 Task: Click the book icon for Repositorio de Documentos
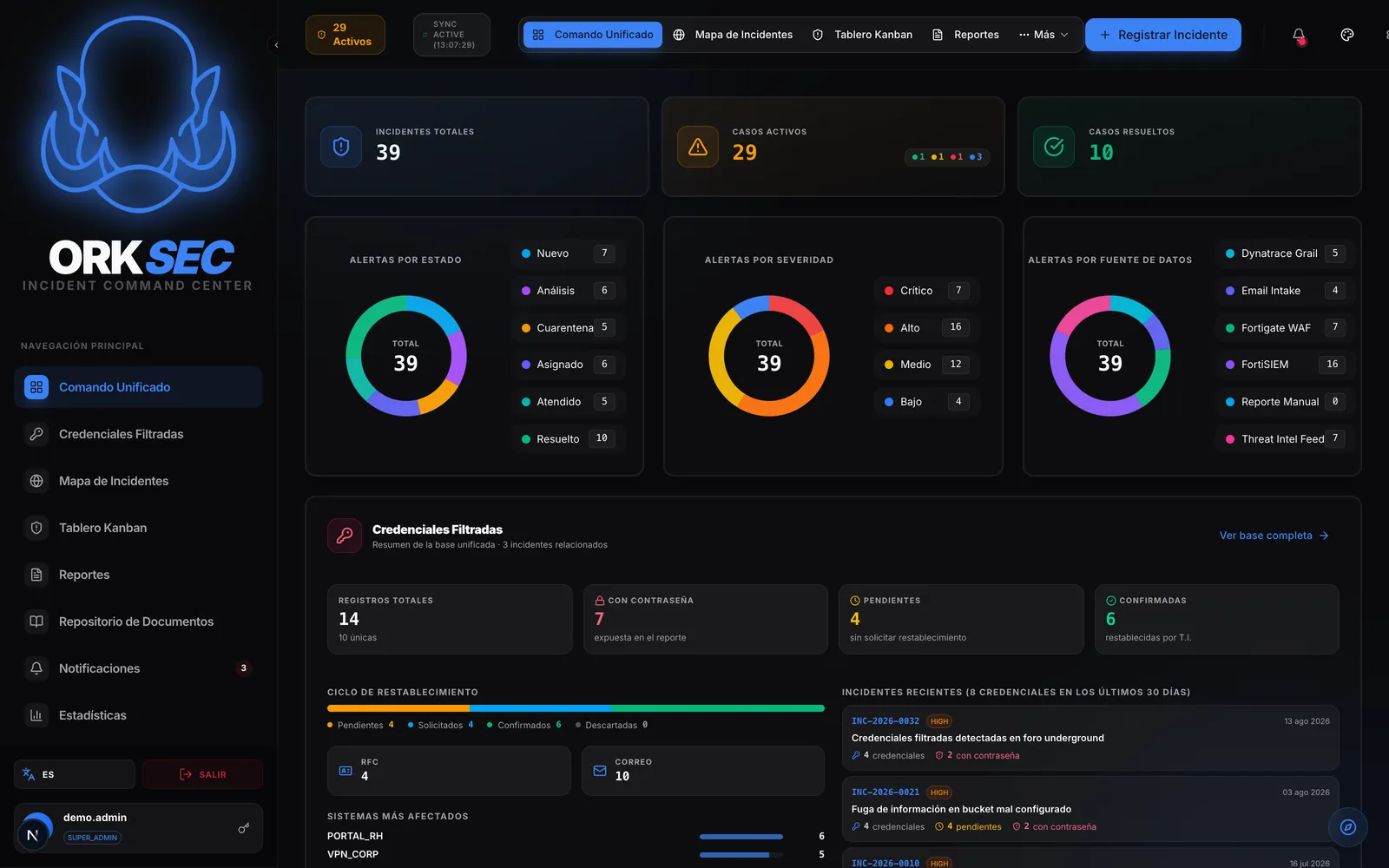point(36,621)
